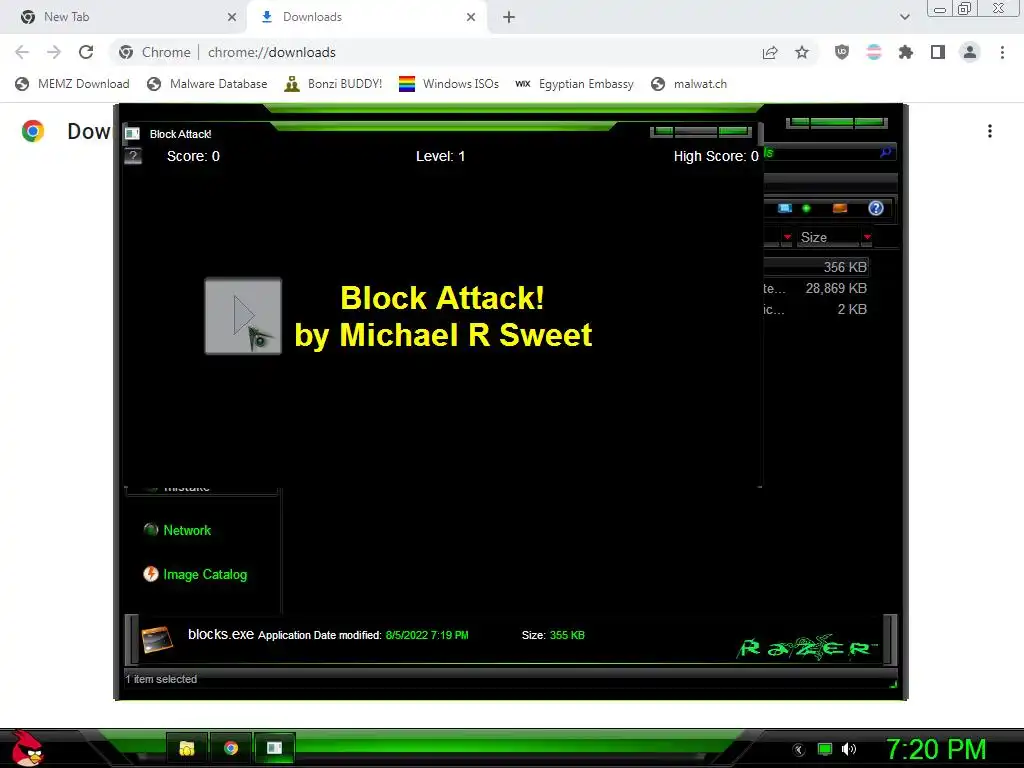Open the volume speaker tray icon
Screen dimensions: 1024x768
click(x=848, y=749)
